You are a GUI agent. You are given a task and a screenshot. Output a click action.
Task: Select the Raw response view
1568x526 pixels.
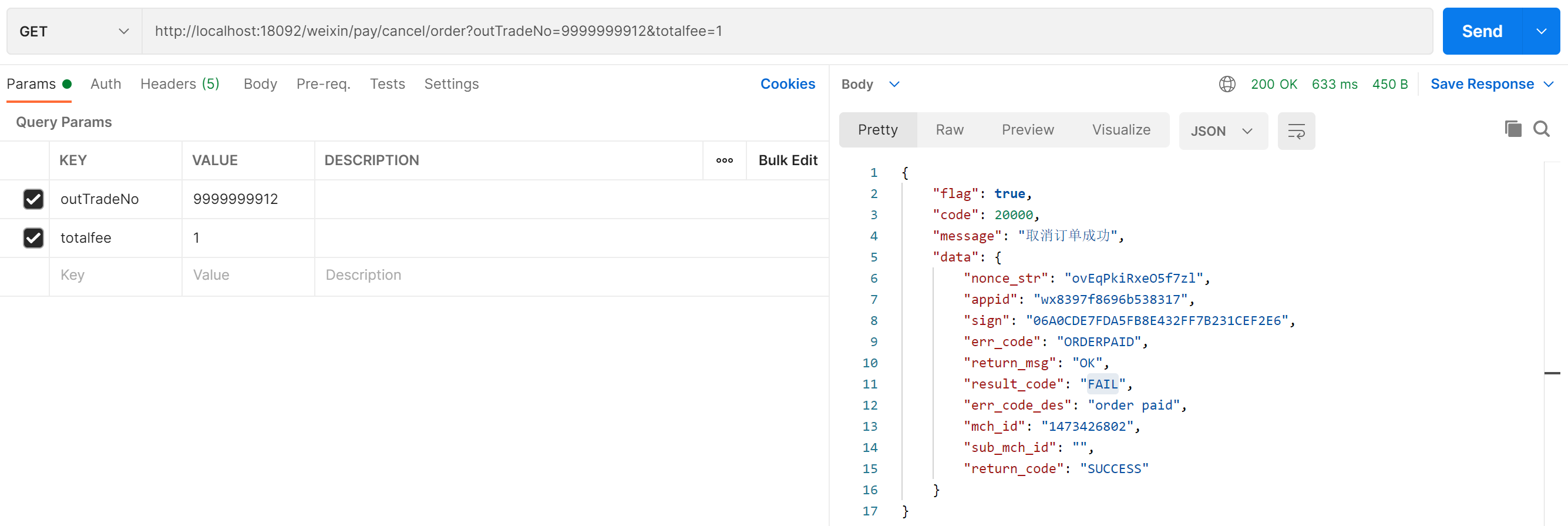950,130
